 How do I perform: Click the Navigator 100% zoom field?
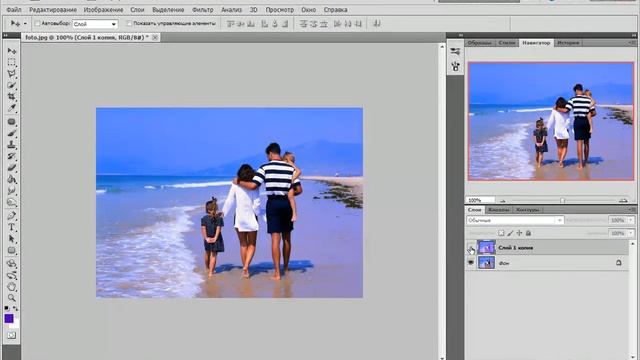[480, 200]
